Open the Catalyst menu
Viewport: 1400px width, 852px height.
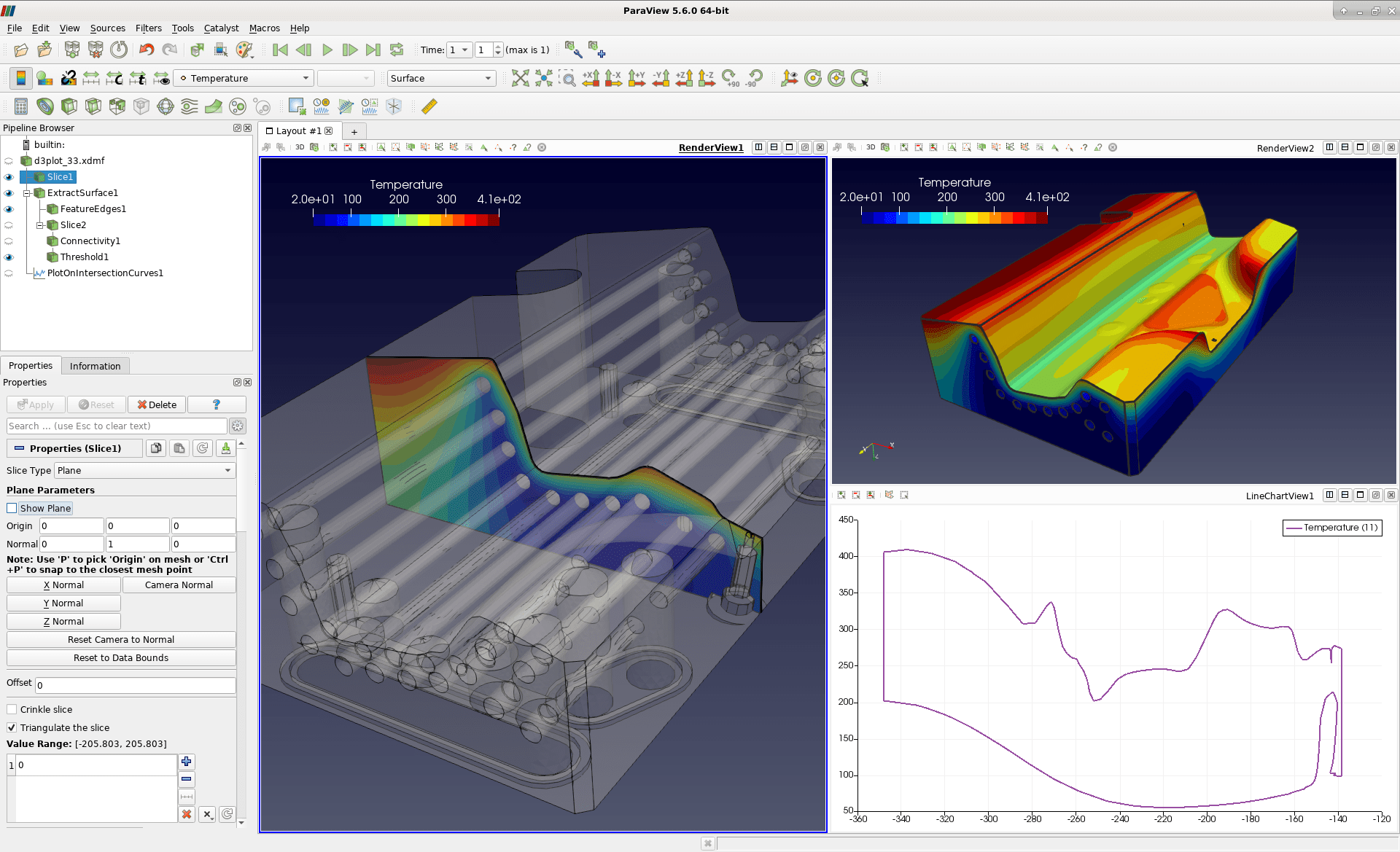pos(221,28)
